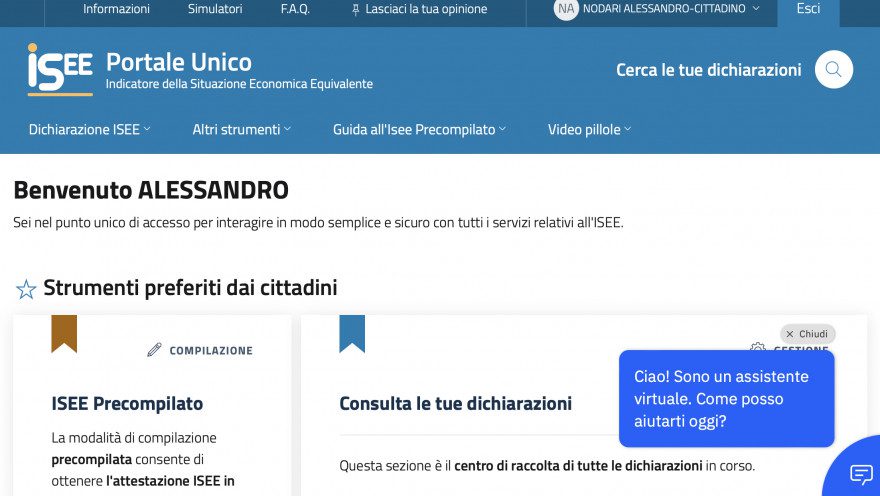Click the pin icon beside Lasciaci la tua opinione
Screen dimensions: 880x496
355,10
